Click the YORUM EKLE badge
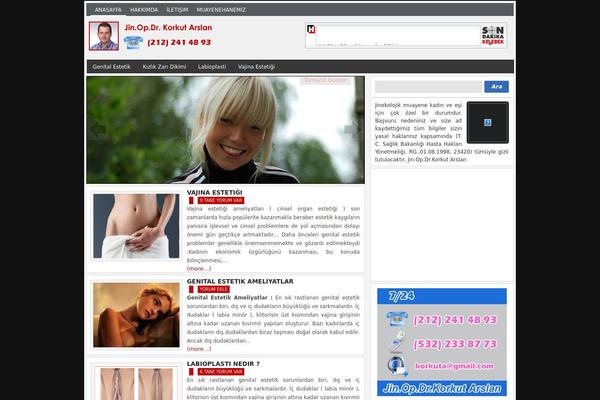600x400 pixels. (x=214, y=289)
